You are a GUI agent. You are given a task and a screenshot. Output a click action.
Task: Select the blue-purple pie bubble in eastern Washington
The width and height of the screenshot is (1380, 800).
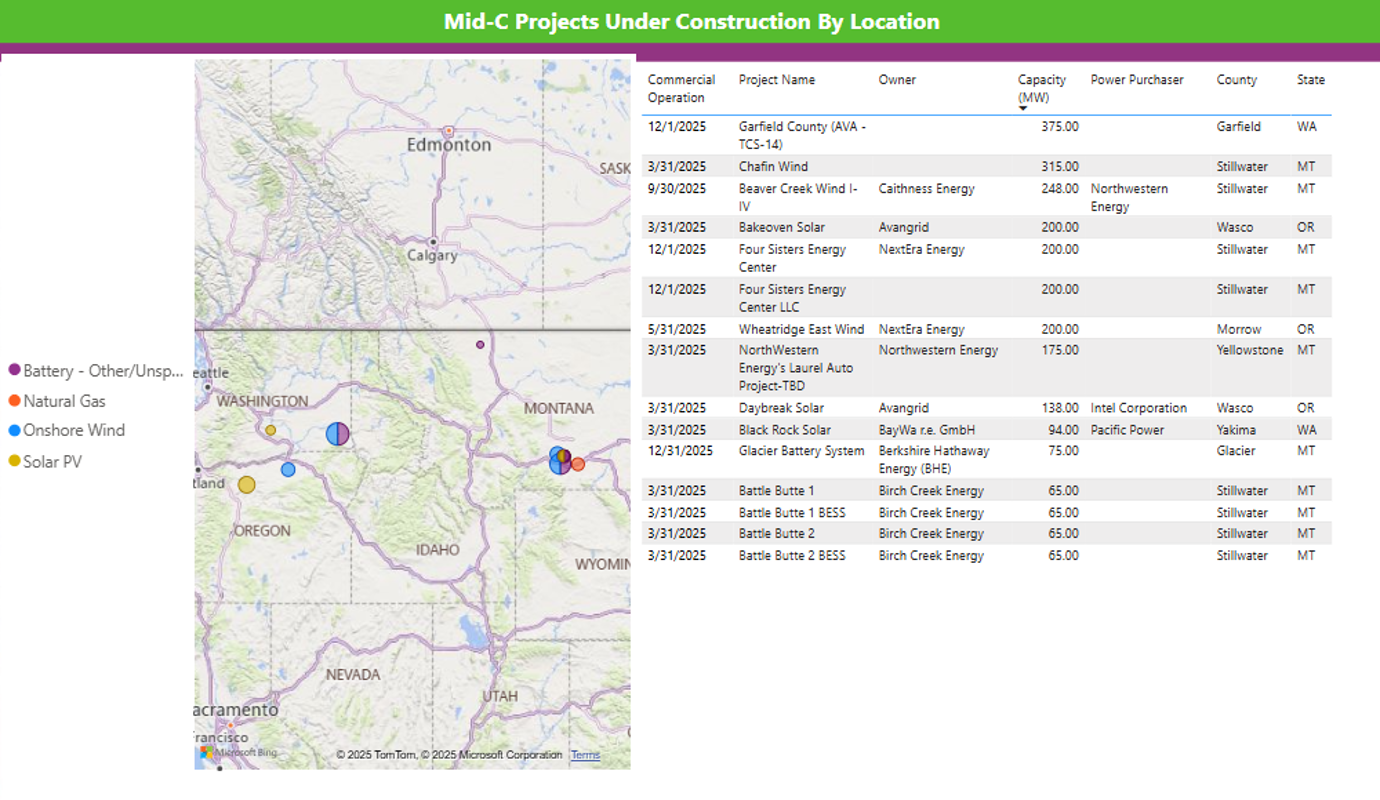[338, 433]
